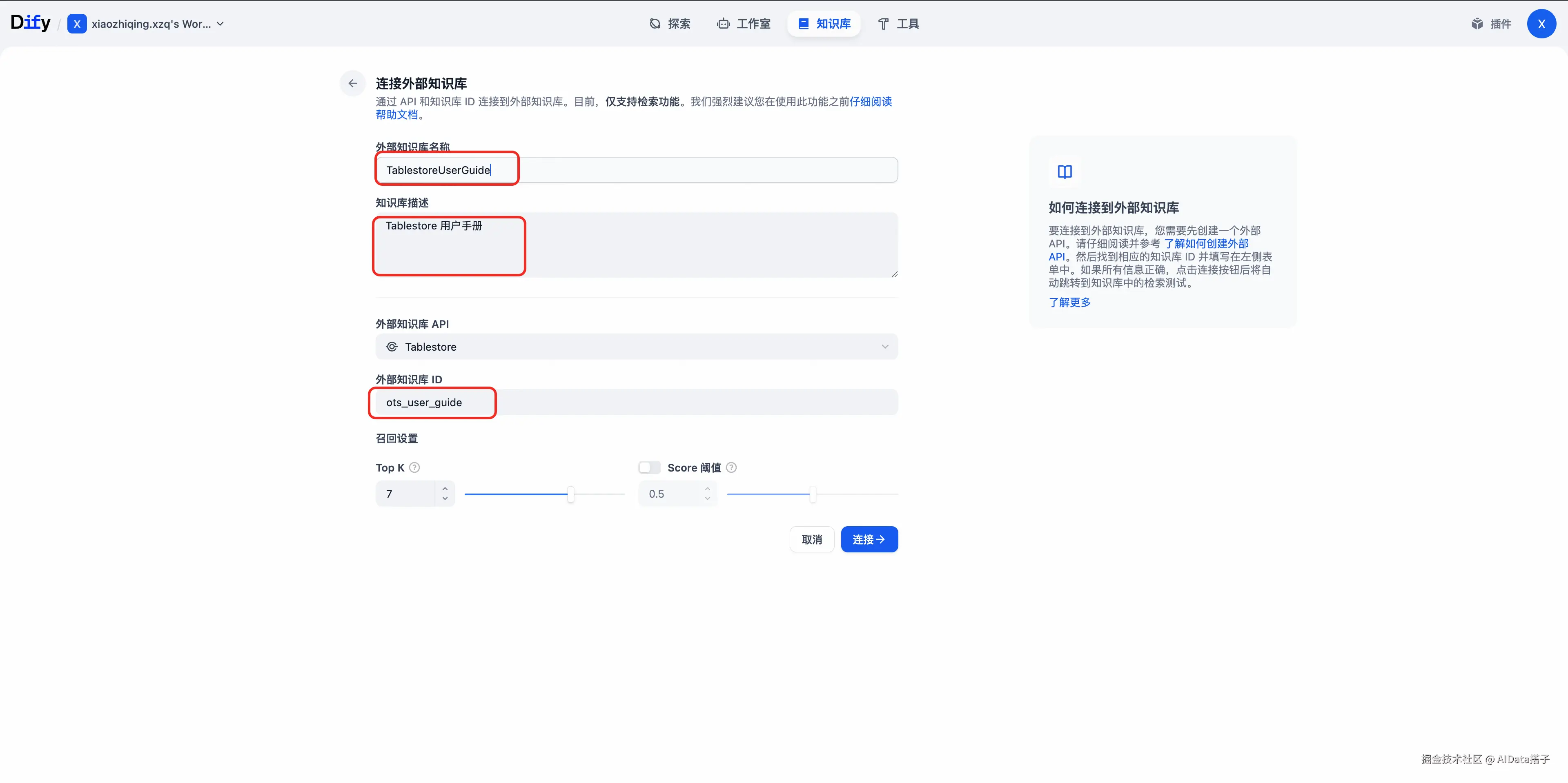Click the Dify logo
The width and height of the screenshot is (1568, 783).
(x=31, y=23)
